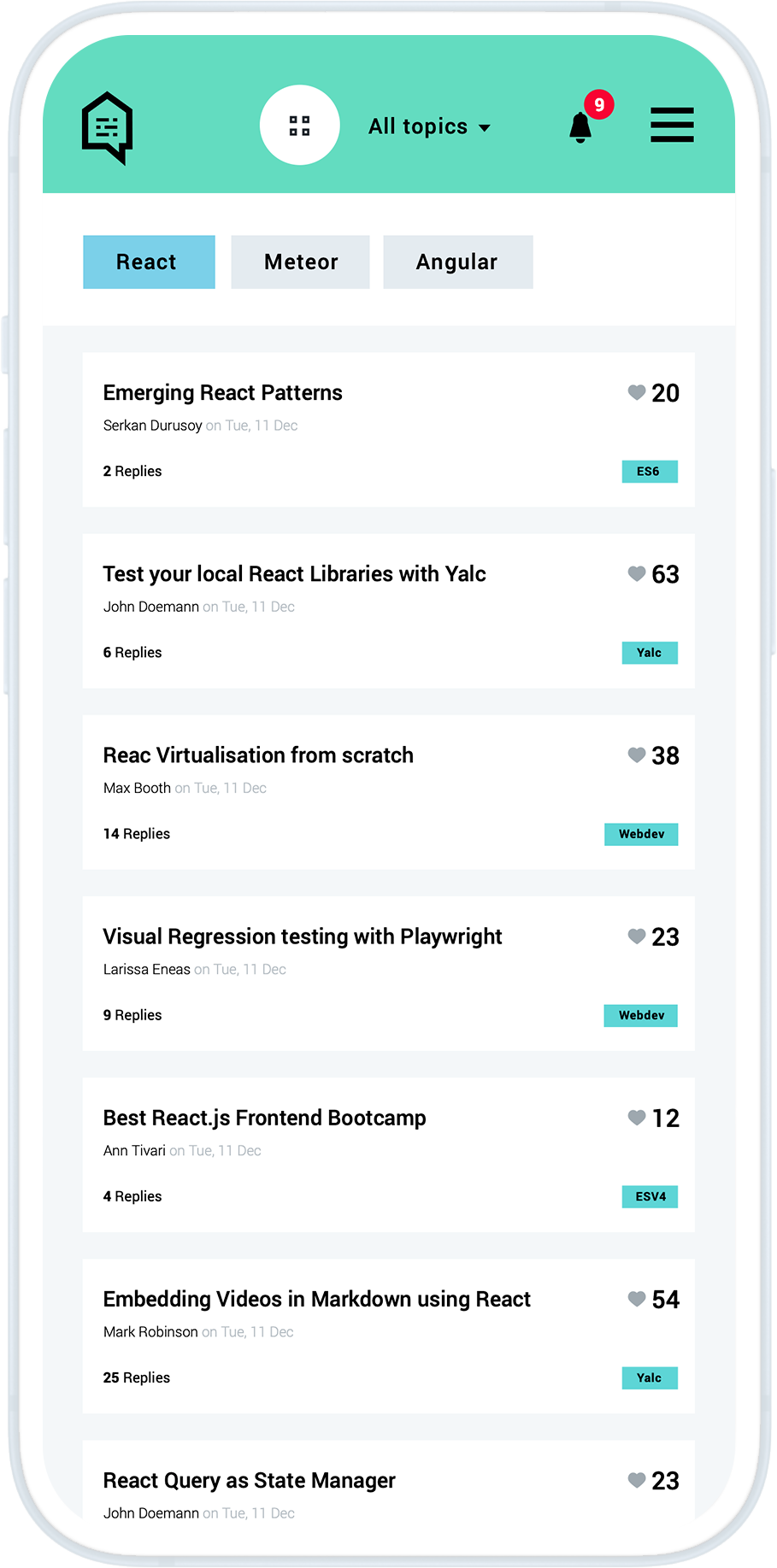
Task: Click the forum chat logo icon
Action: (x=108, y=127)
